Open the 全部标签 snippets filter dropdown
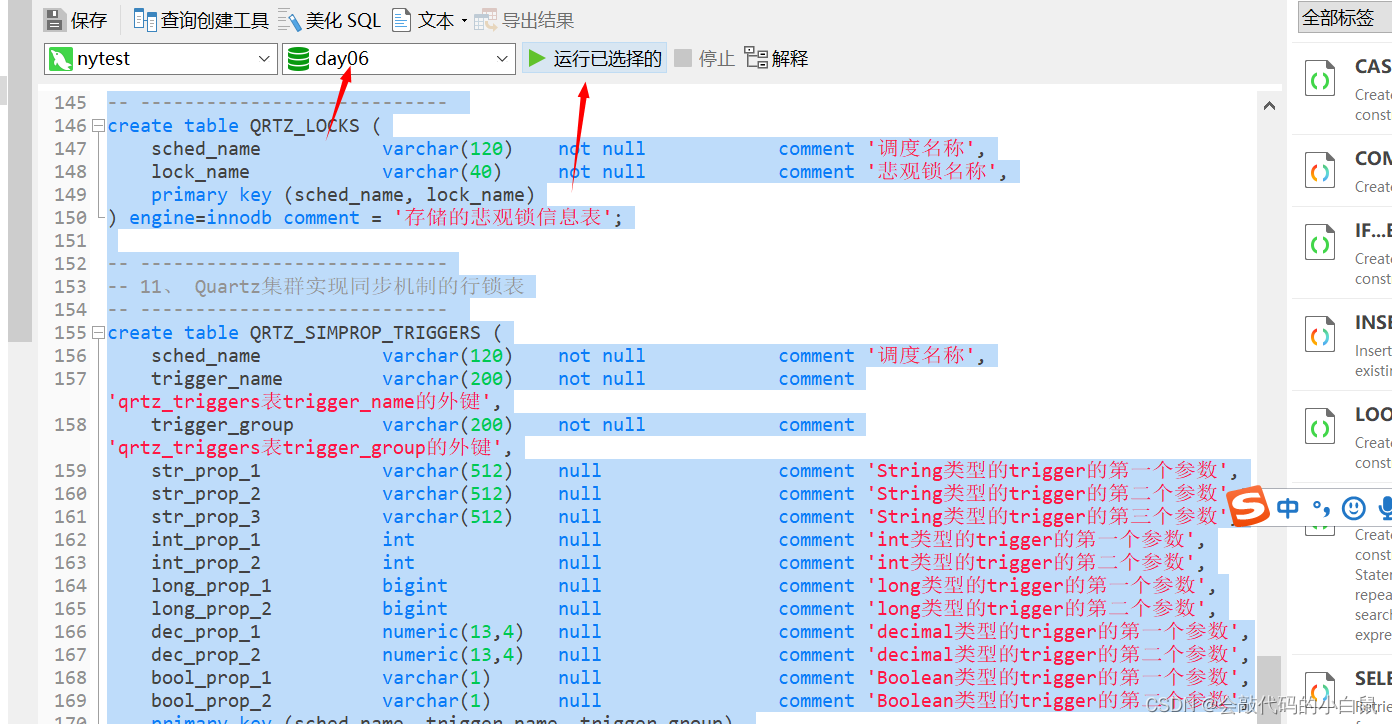Image resolution: width=1392 pixels, height=724 pixels. point(1344,17)
